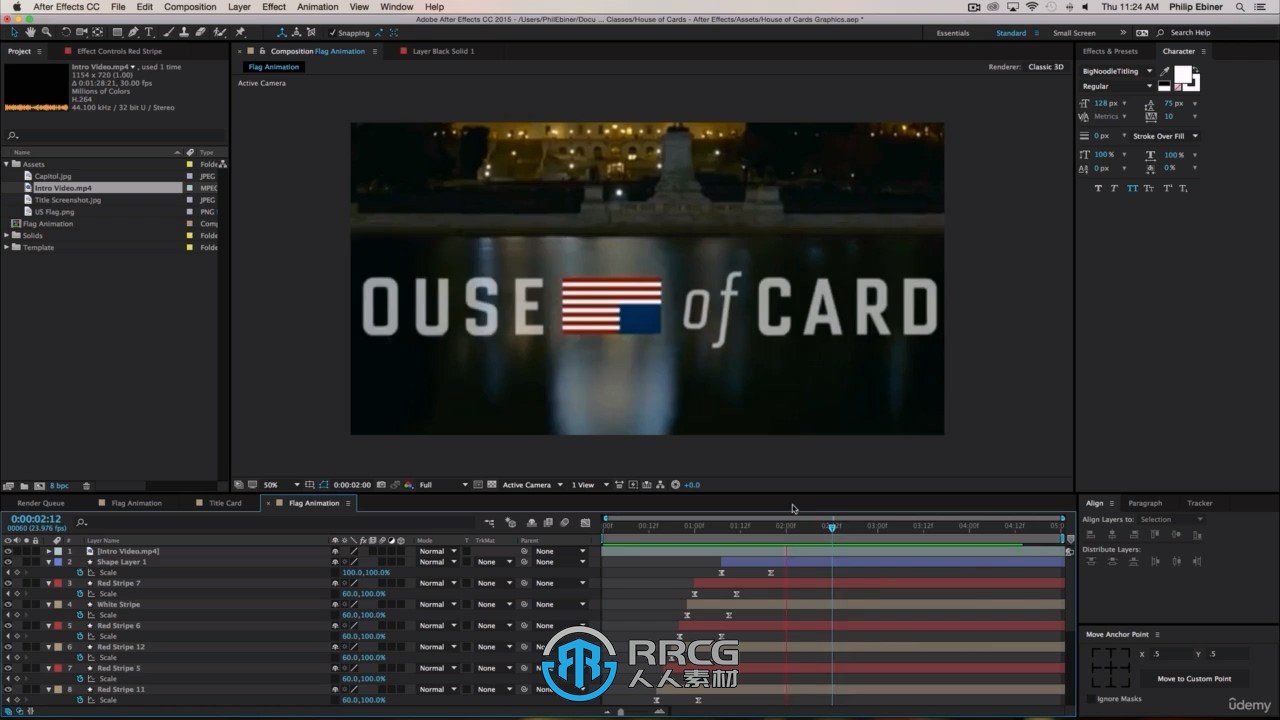Switch to the Paragraph panel tab
Viewport: 1280px width, 720px height.
pos(1145,503)
